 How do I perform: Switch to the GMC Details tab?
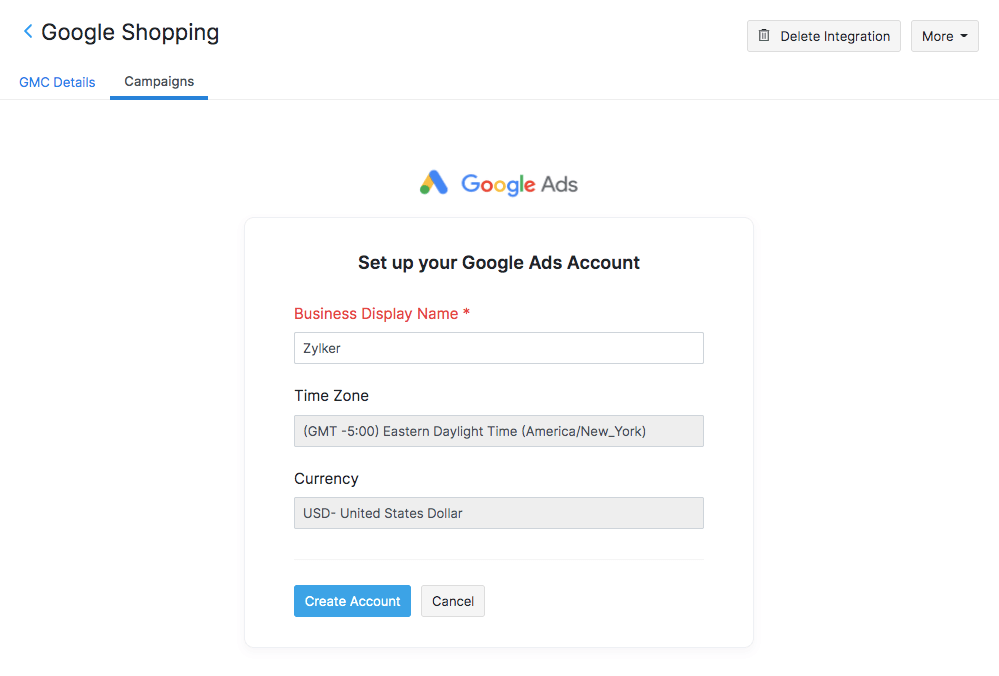coord(57,82)
